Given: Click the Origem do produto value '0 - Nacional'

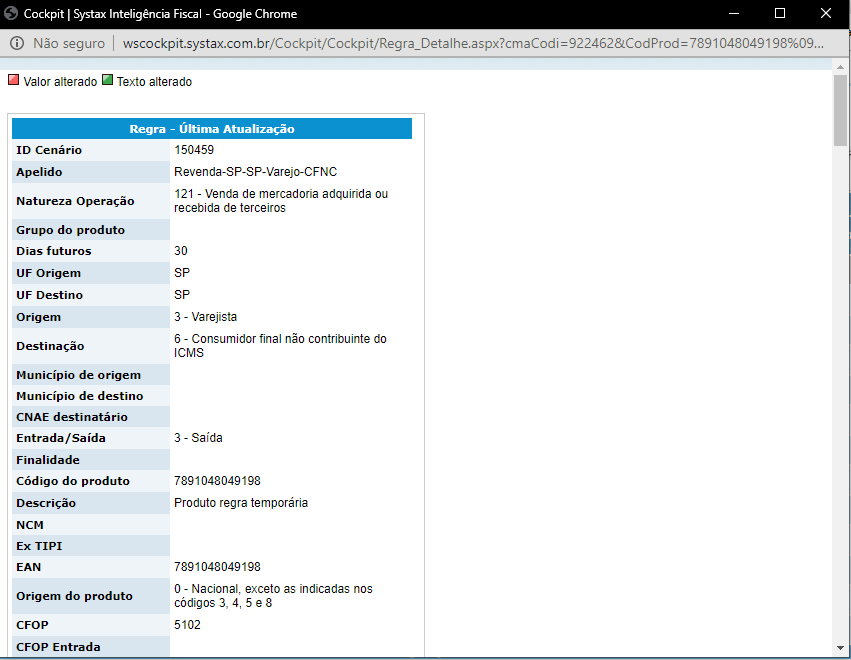Looking at the screenshot, I should click(x=273, y=596).
